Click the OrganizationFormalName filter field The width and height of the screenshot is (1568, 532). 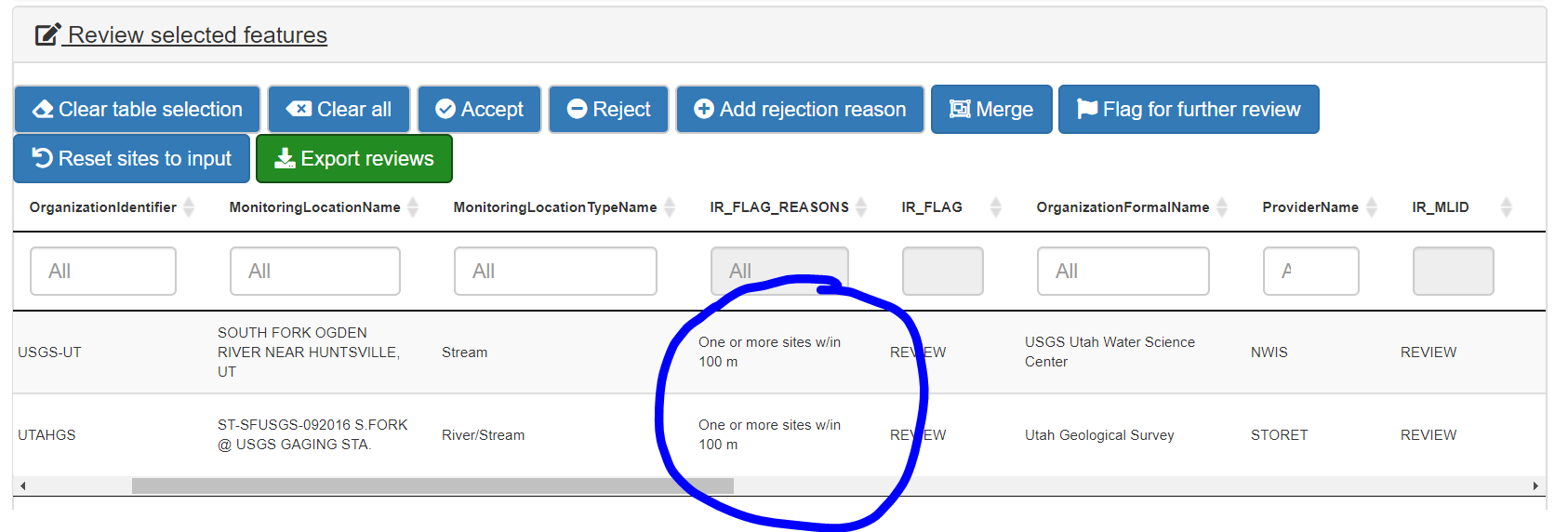point(1123,272)
